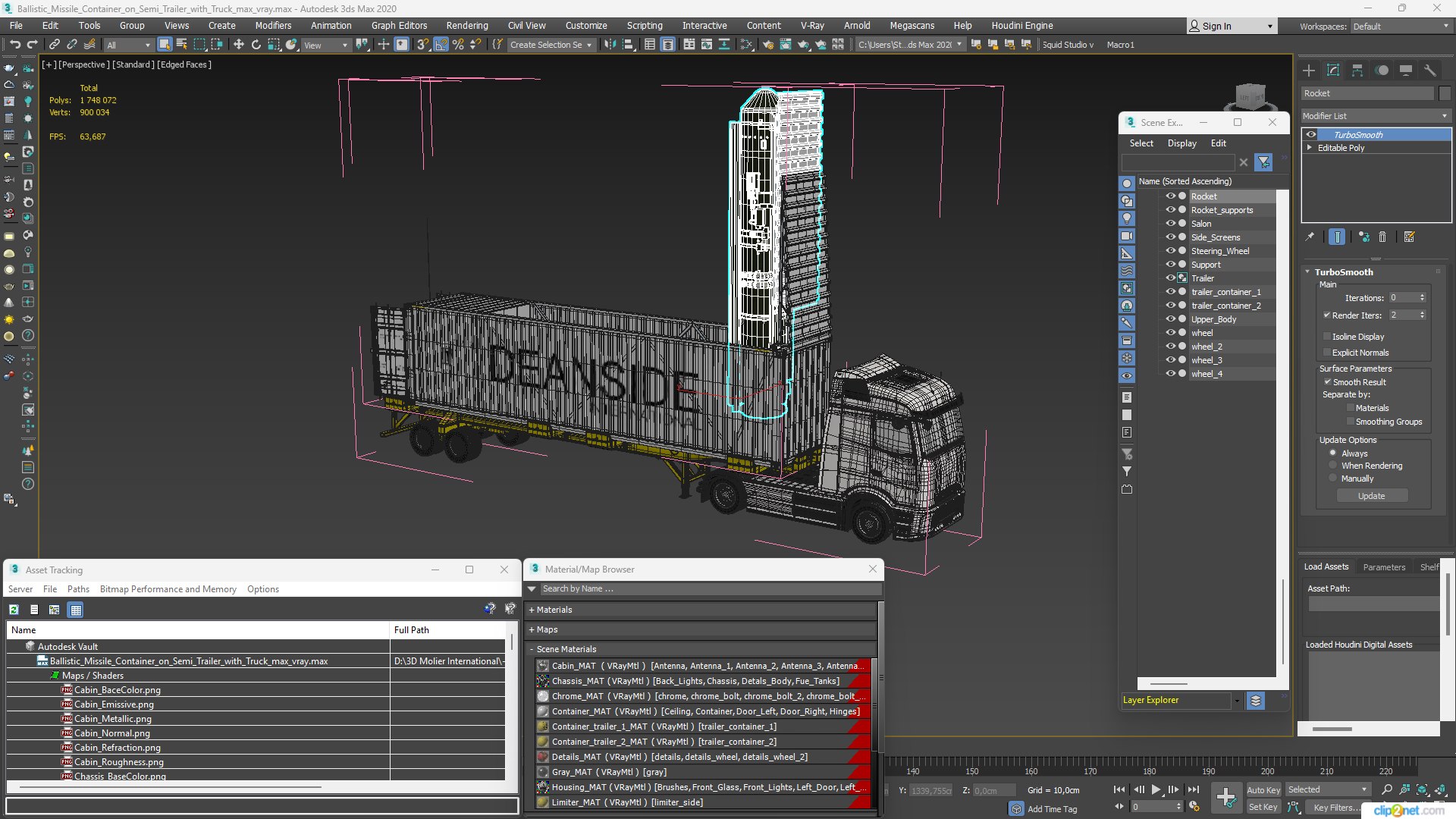Activate the Select and Rotate tool
The width and height of the screenshot is (1456, 819).
click(256, 45)
